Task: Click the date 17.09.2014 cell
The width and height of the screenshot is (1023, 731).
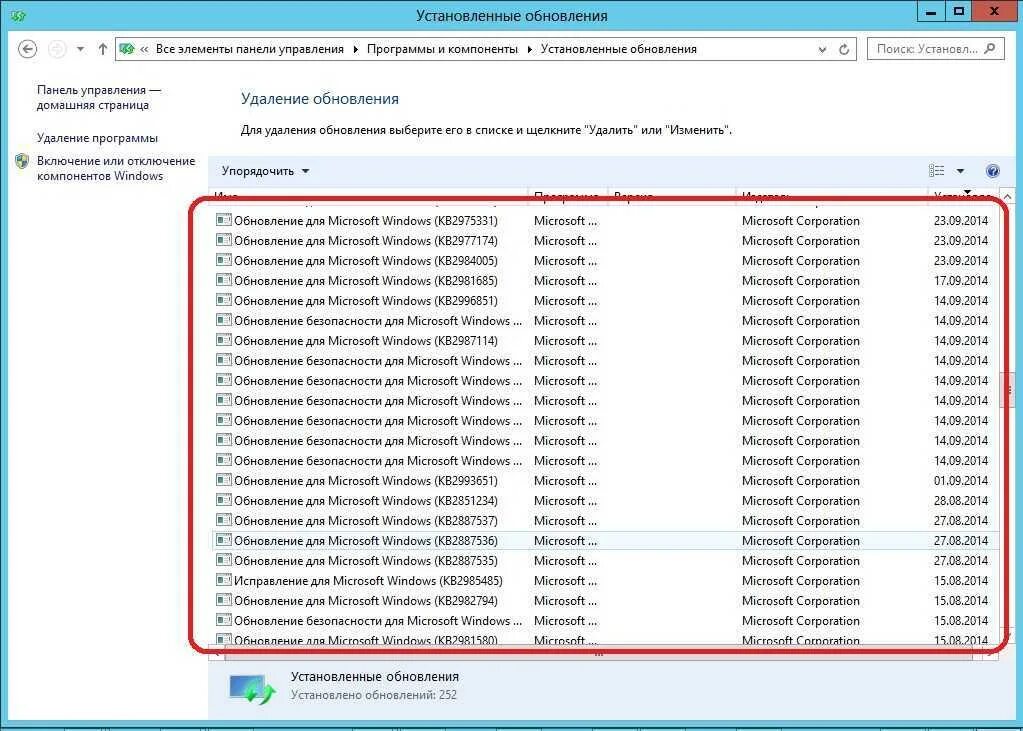Action: pyautogui.click(x=961, y=281)
